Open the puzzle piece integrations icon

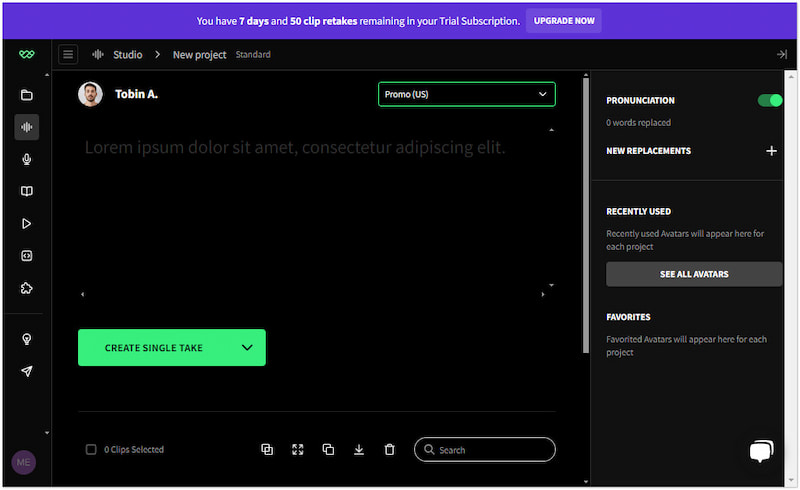tap(27, 288)
